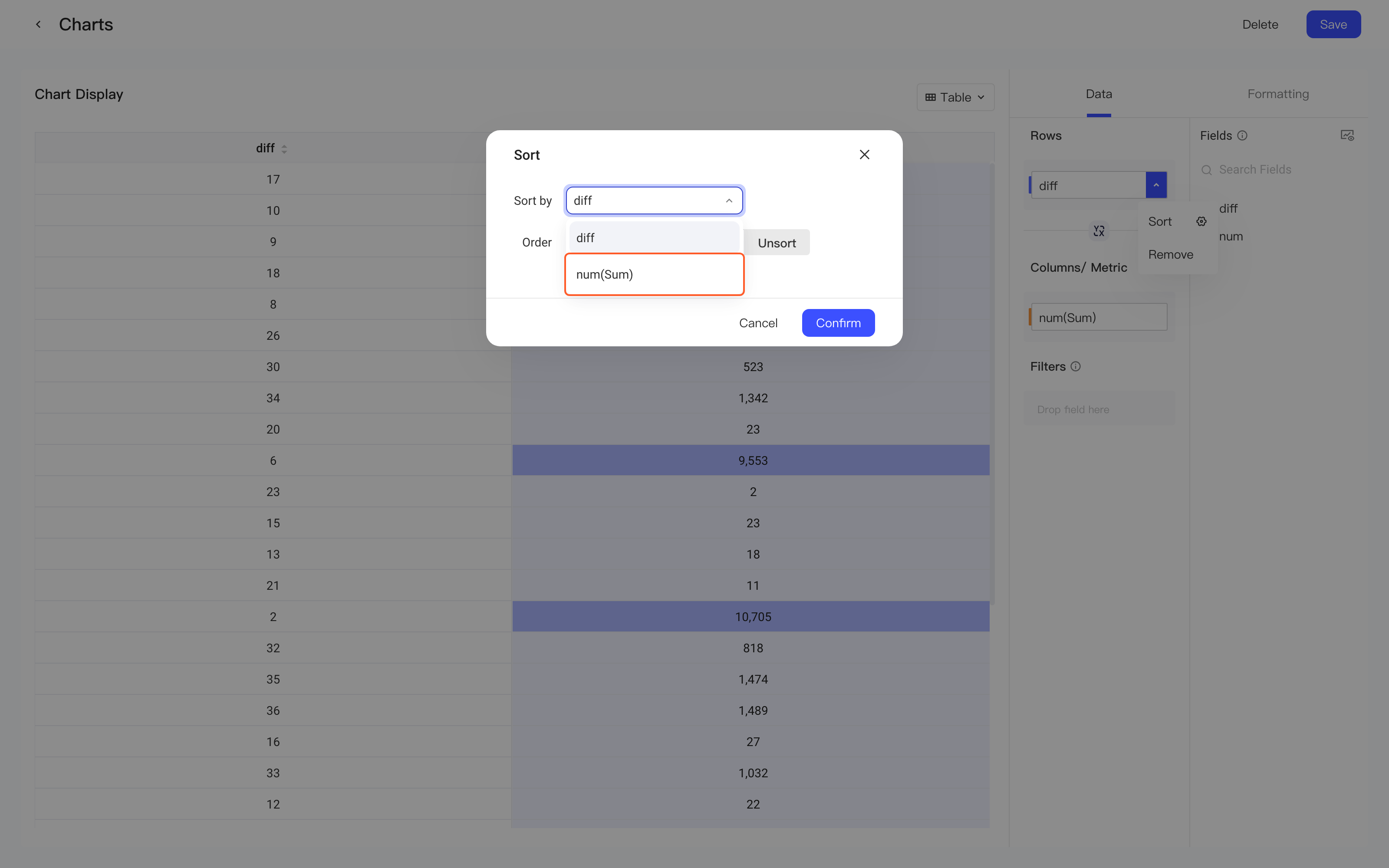Image resolution: width=1389 pixels, height=868 pixels.
Task: Select num(Sum) option in Sort by list
Action: click(654, 274)
